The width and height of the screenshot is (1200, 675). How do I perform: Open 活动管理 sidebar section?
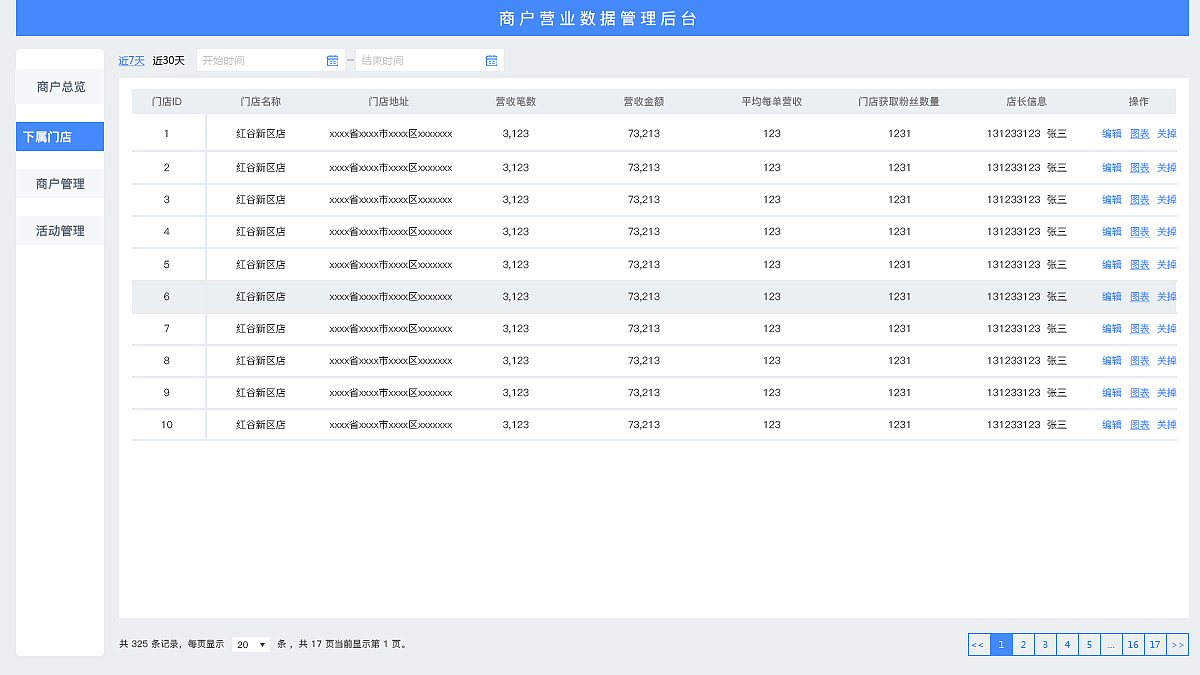pos(60,231)
